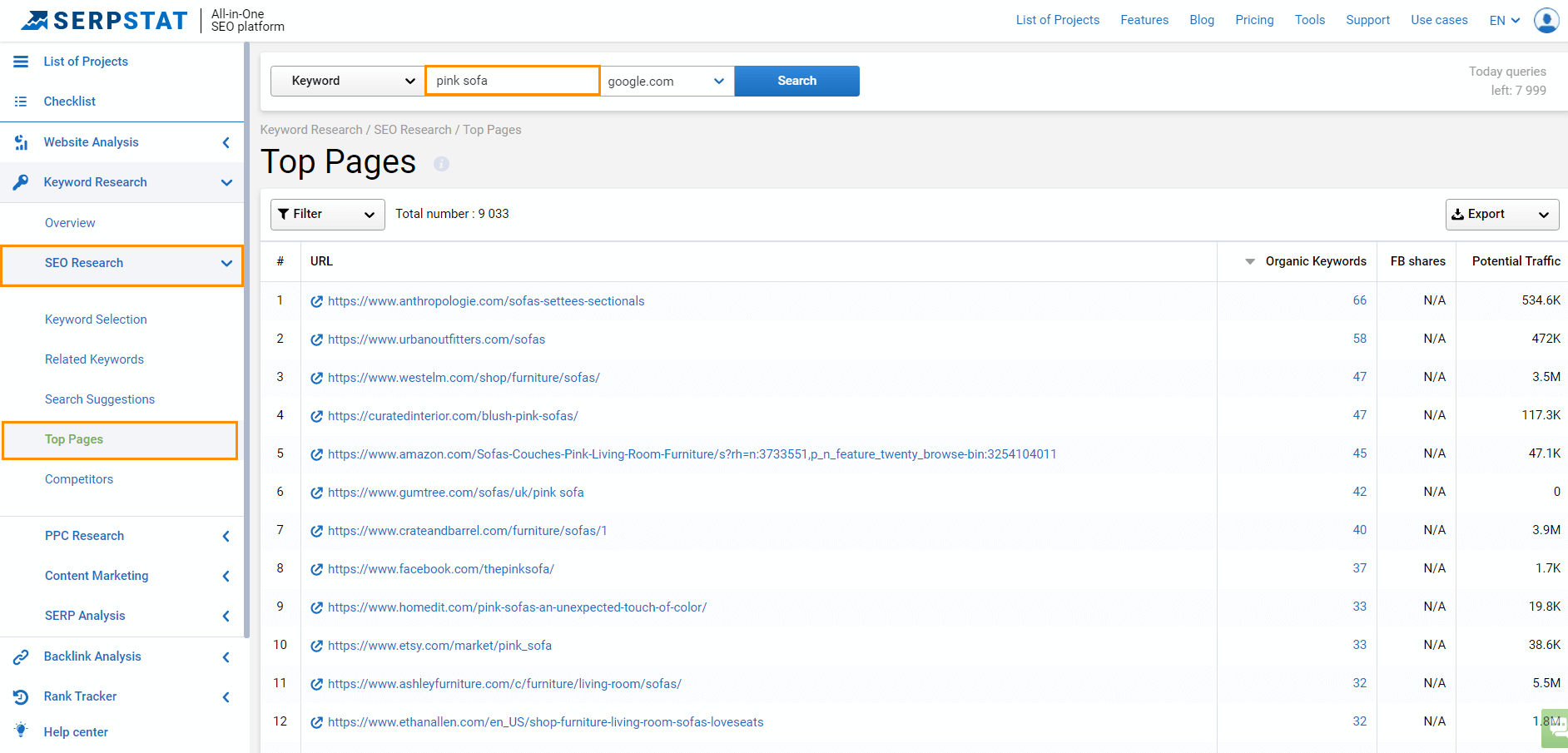Expand the SERP Analysis chevron
The image size is (1568, 753).
pos(226,616)
